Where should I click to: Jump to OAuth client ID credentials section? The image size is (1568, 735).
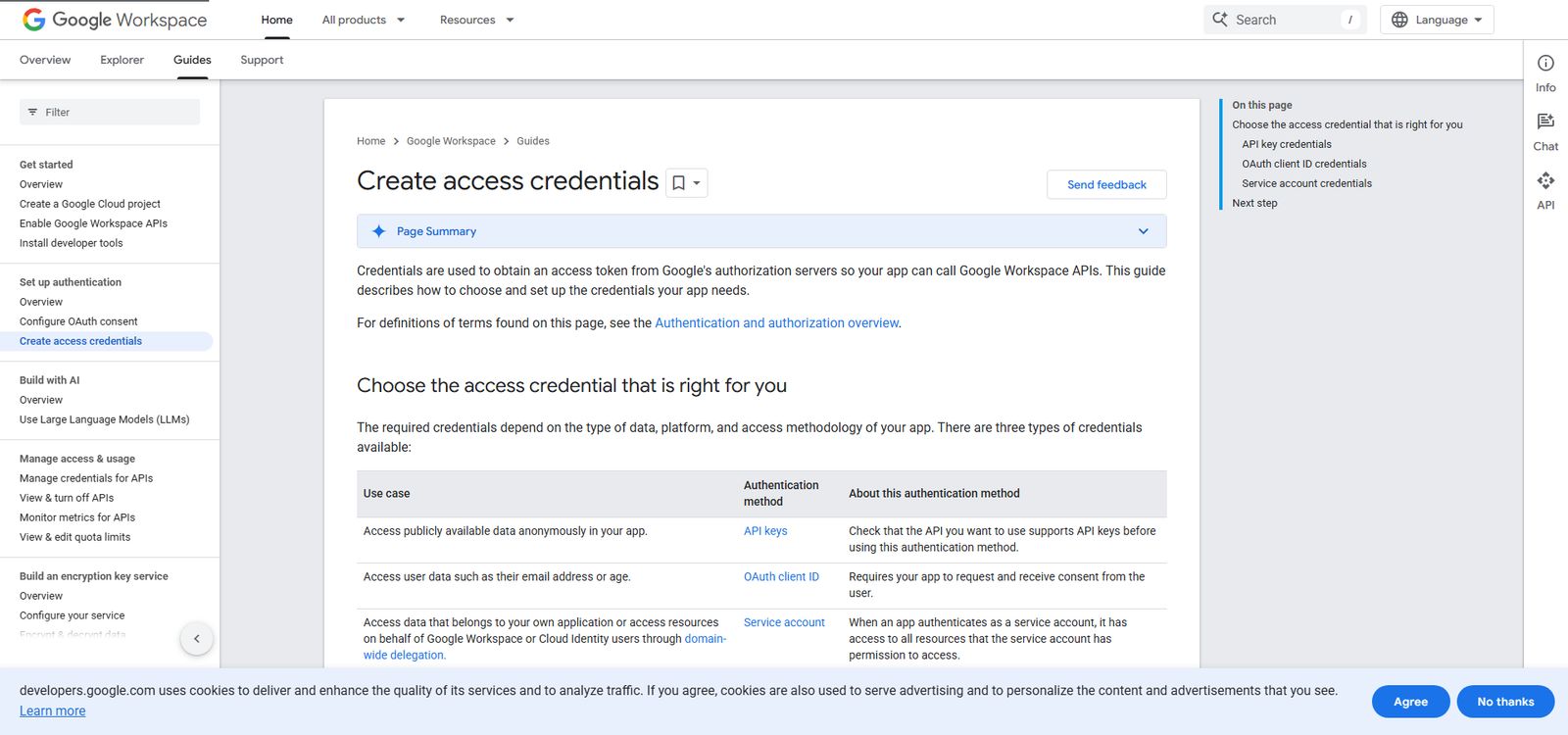coord(1304,164)
